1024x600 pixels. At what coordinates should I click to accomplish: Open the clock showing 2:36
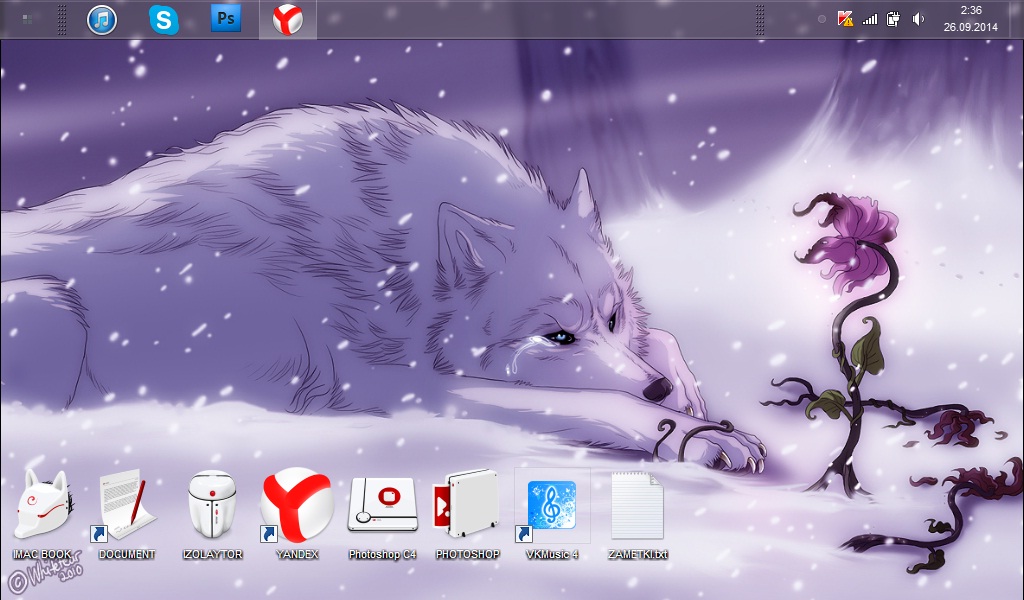(970, 19)
